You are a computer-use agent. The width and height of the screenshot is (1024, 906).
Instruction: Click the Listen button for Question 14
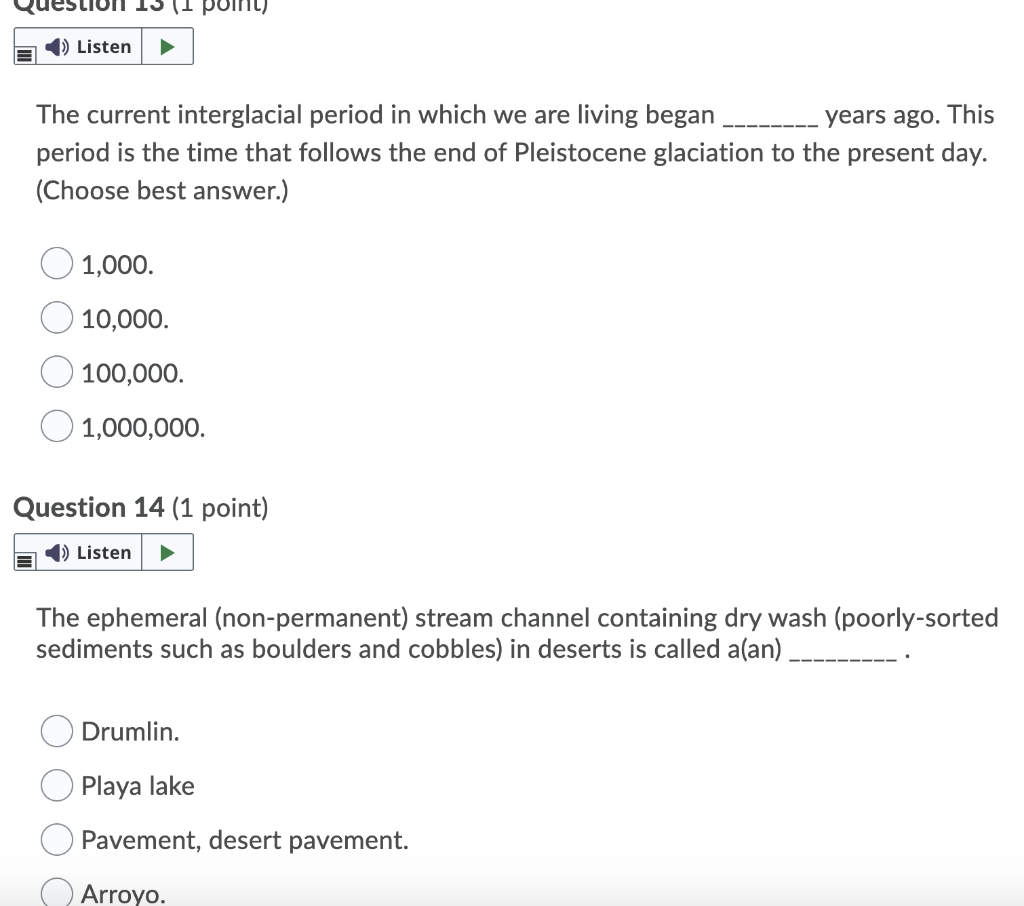(x=90, y=552)
